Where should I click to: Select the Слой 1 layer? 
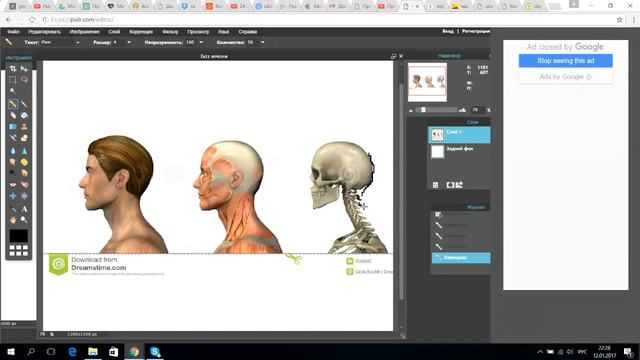[459, 135]
